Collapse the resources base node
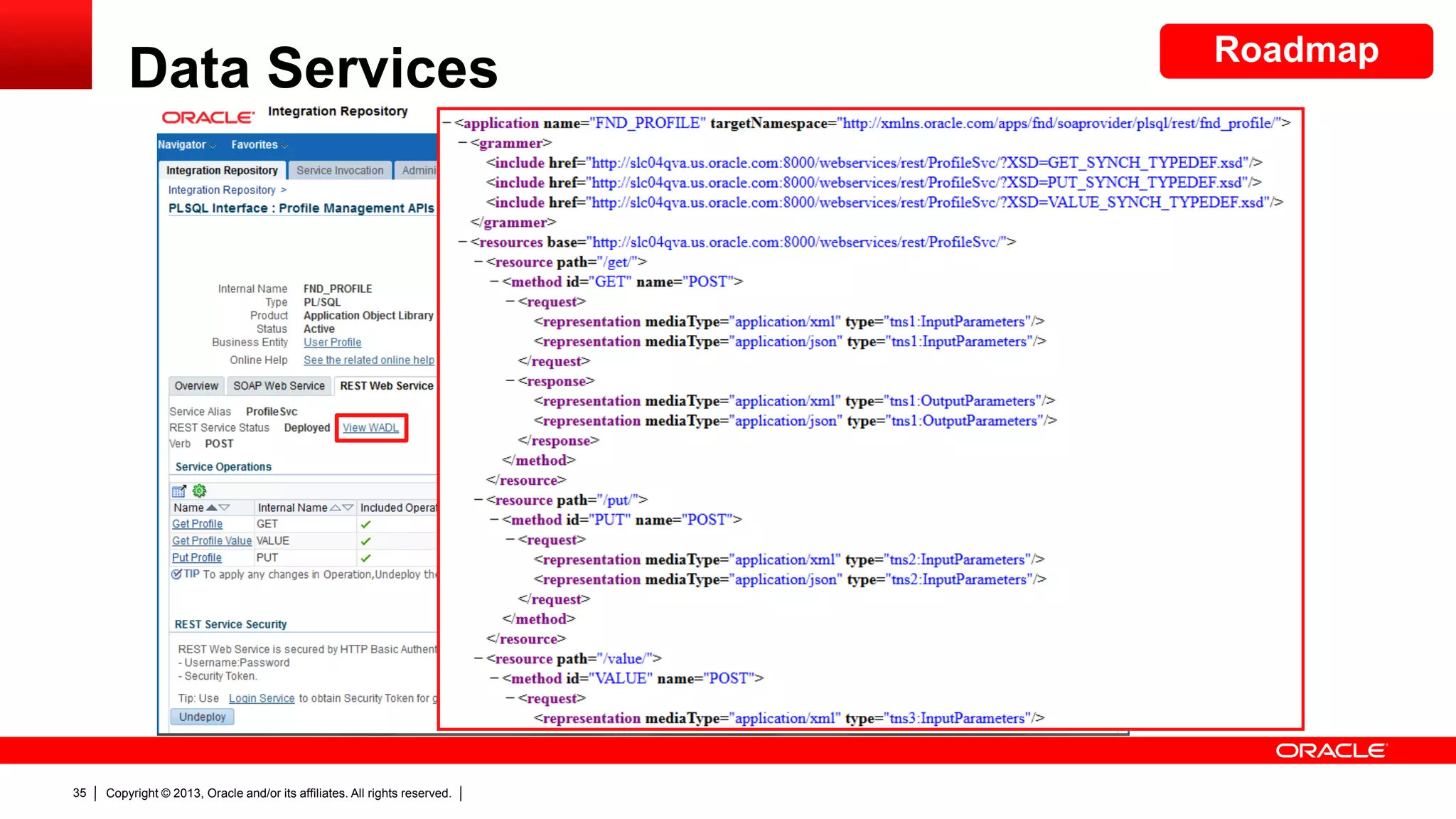Viewport: 1456px width, 819px height. click(x=463, y=242)
